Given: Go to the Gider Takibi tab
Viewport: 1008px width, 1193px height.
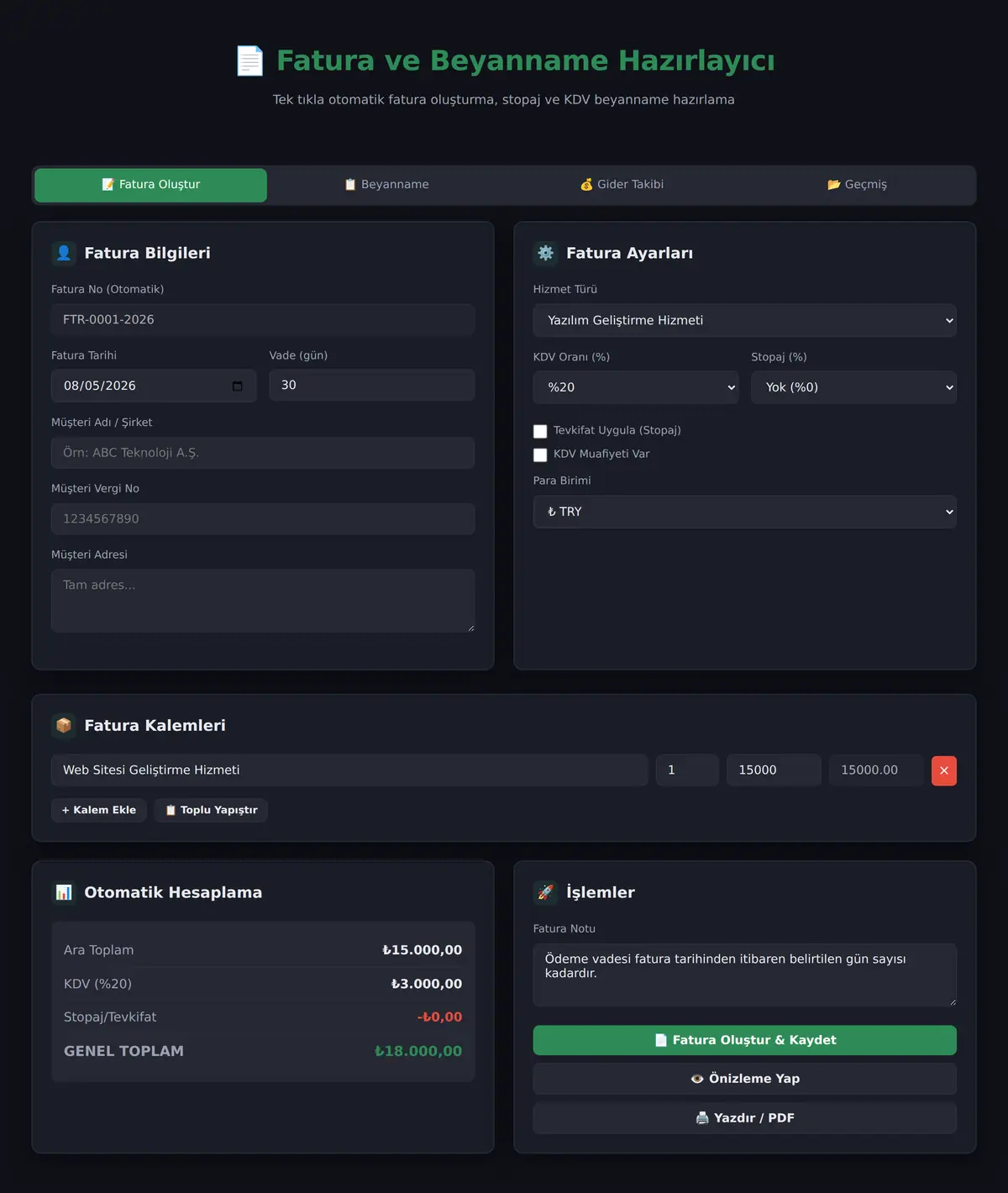Looking at the screenshot, I should 622,185.
